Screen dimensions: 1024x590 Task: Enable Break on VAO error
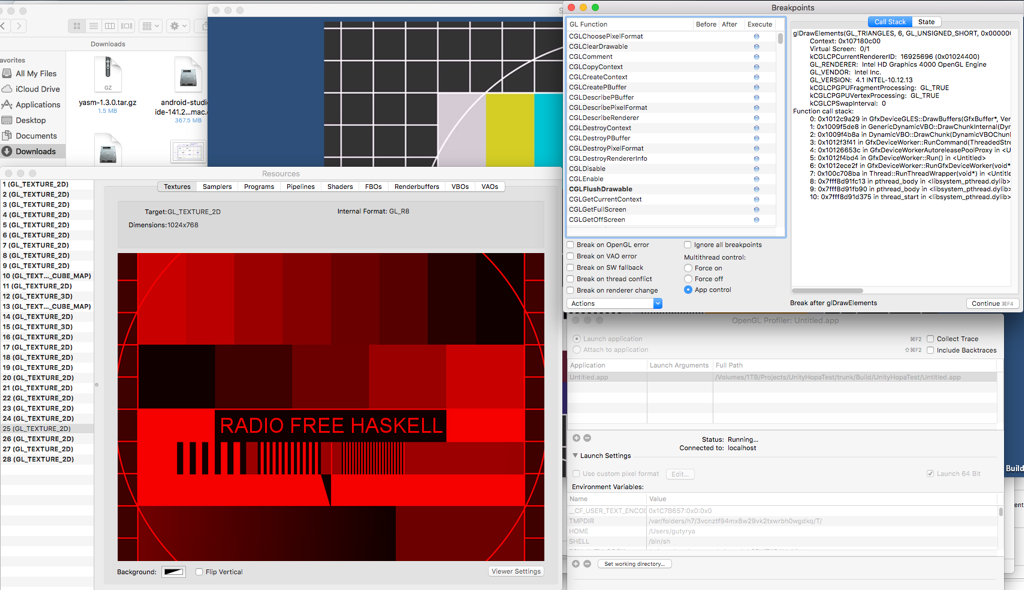[570, 256]
